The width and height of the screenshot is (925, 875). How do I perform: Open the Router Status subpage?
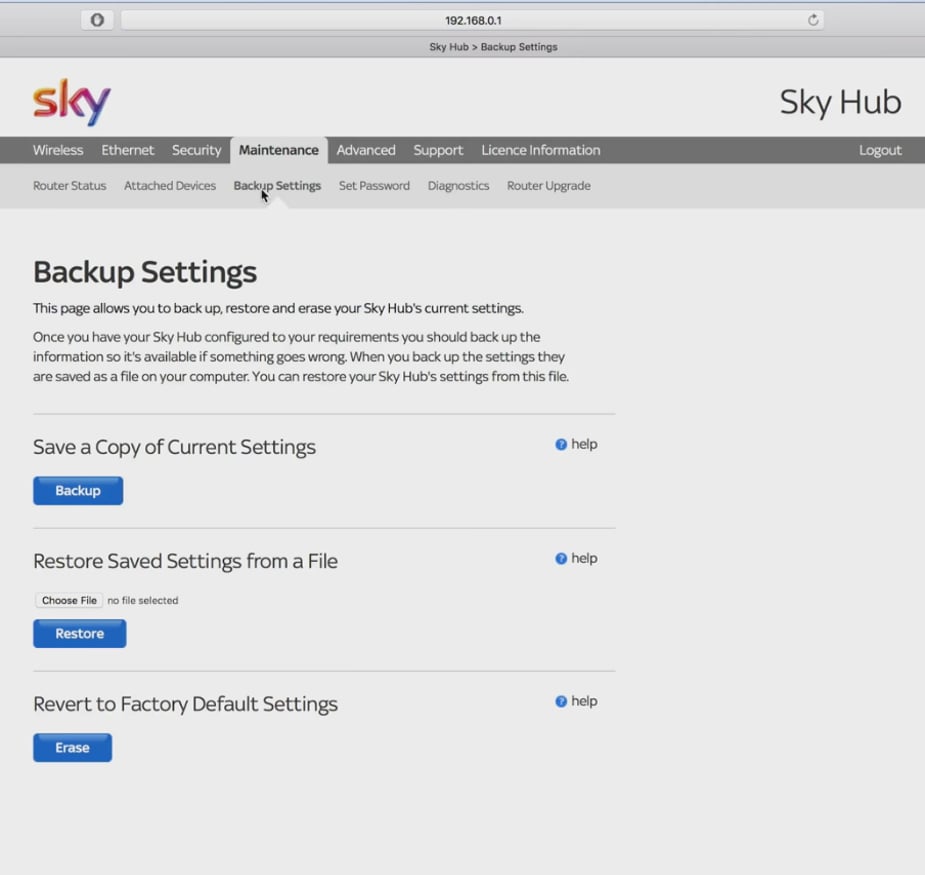(70, 185)
